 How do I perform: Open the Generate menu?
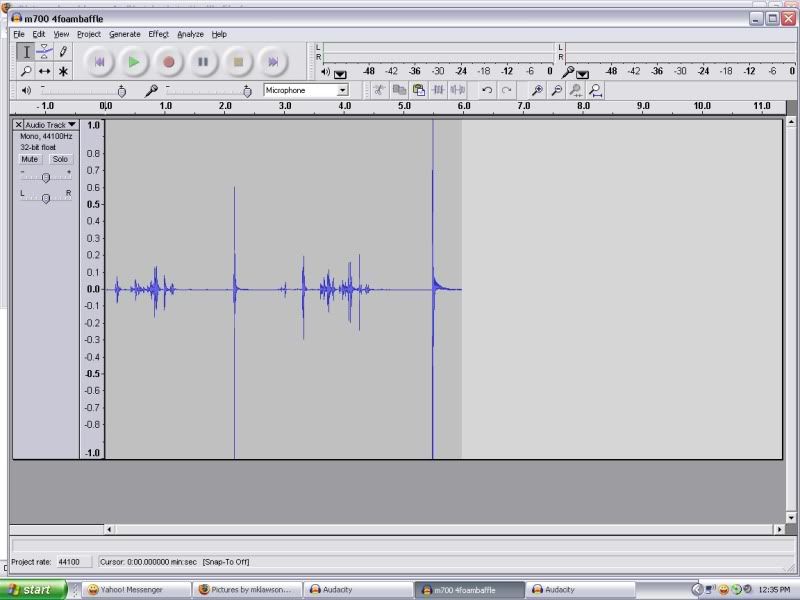pyautogui.click(x=124, y=34)
